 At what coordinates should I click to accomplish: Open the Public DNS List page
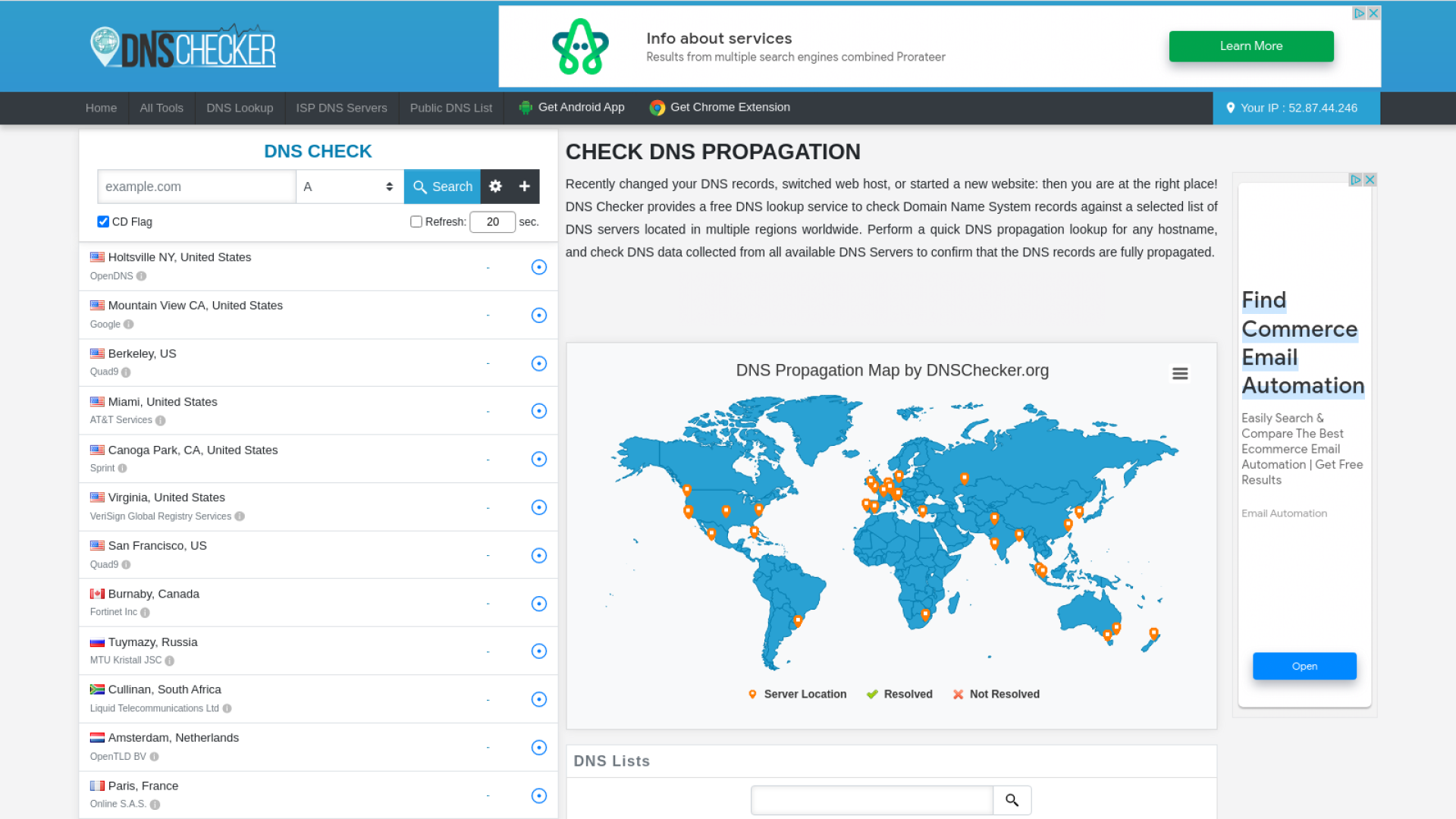click(x=450, y=108)
